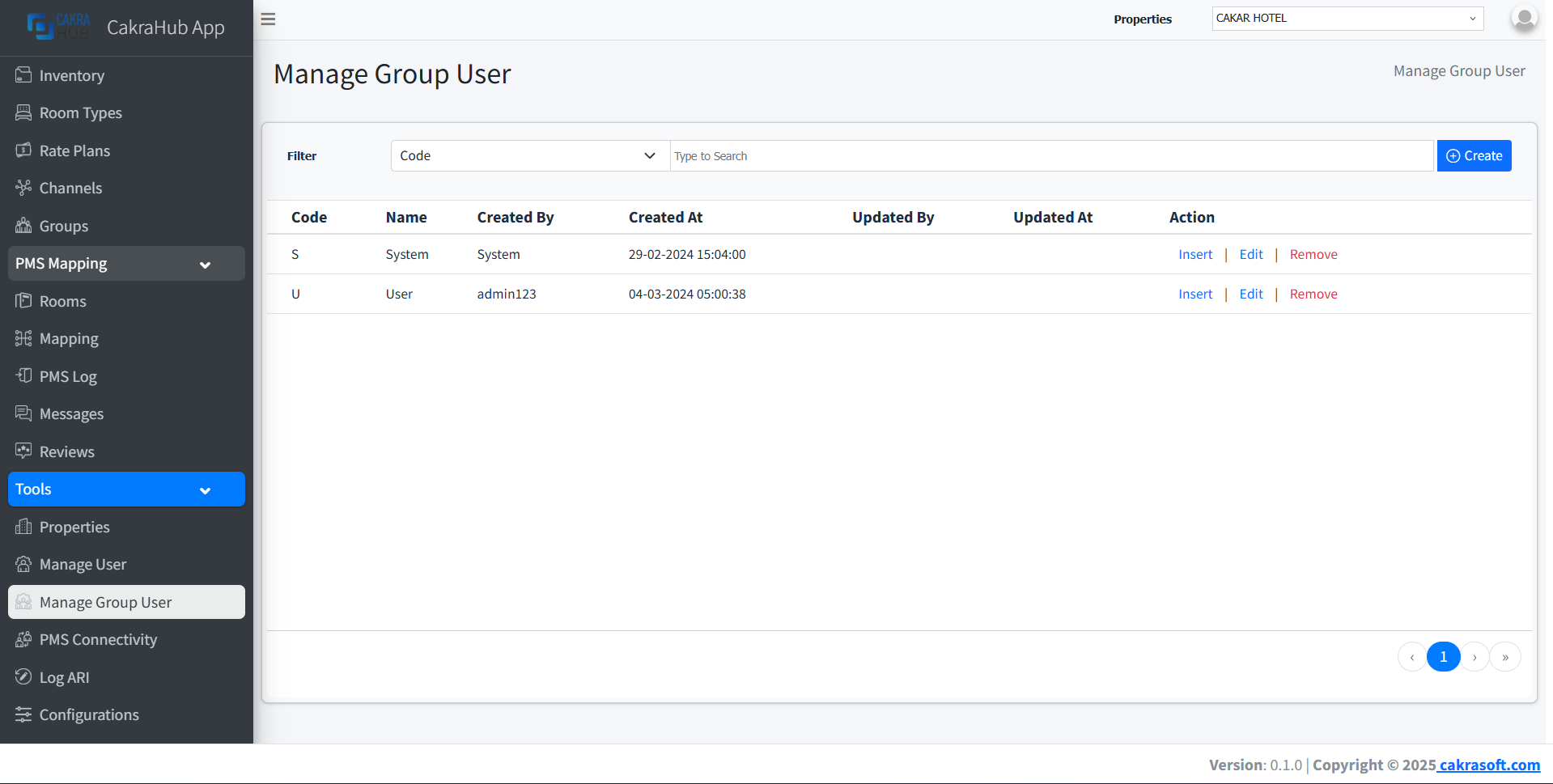Select the PMS Log icon
The image size is (1553, 784).
[24, 376]
